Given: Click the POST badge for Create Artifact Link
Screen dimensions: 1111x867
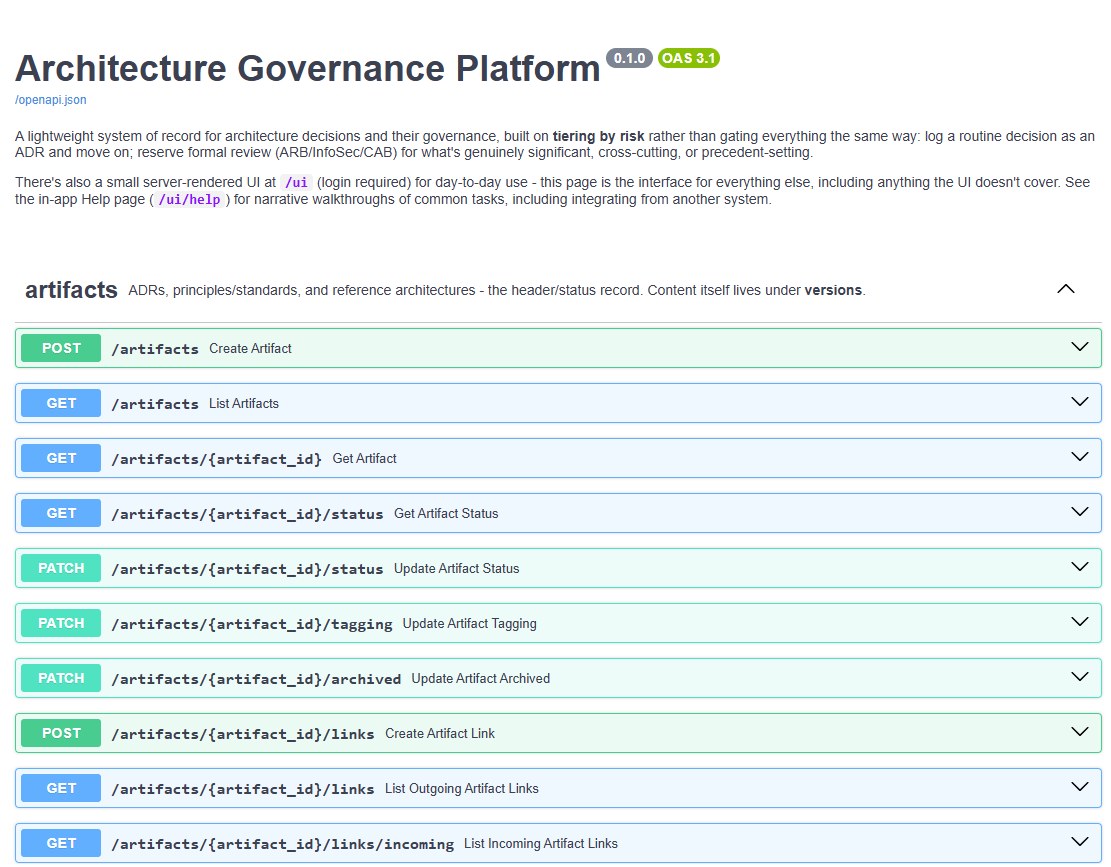Looking at the screenshot, I should pyautogui.click(x=61, y=733).
